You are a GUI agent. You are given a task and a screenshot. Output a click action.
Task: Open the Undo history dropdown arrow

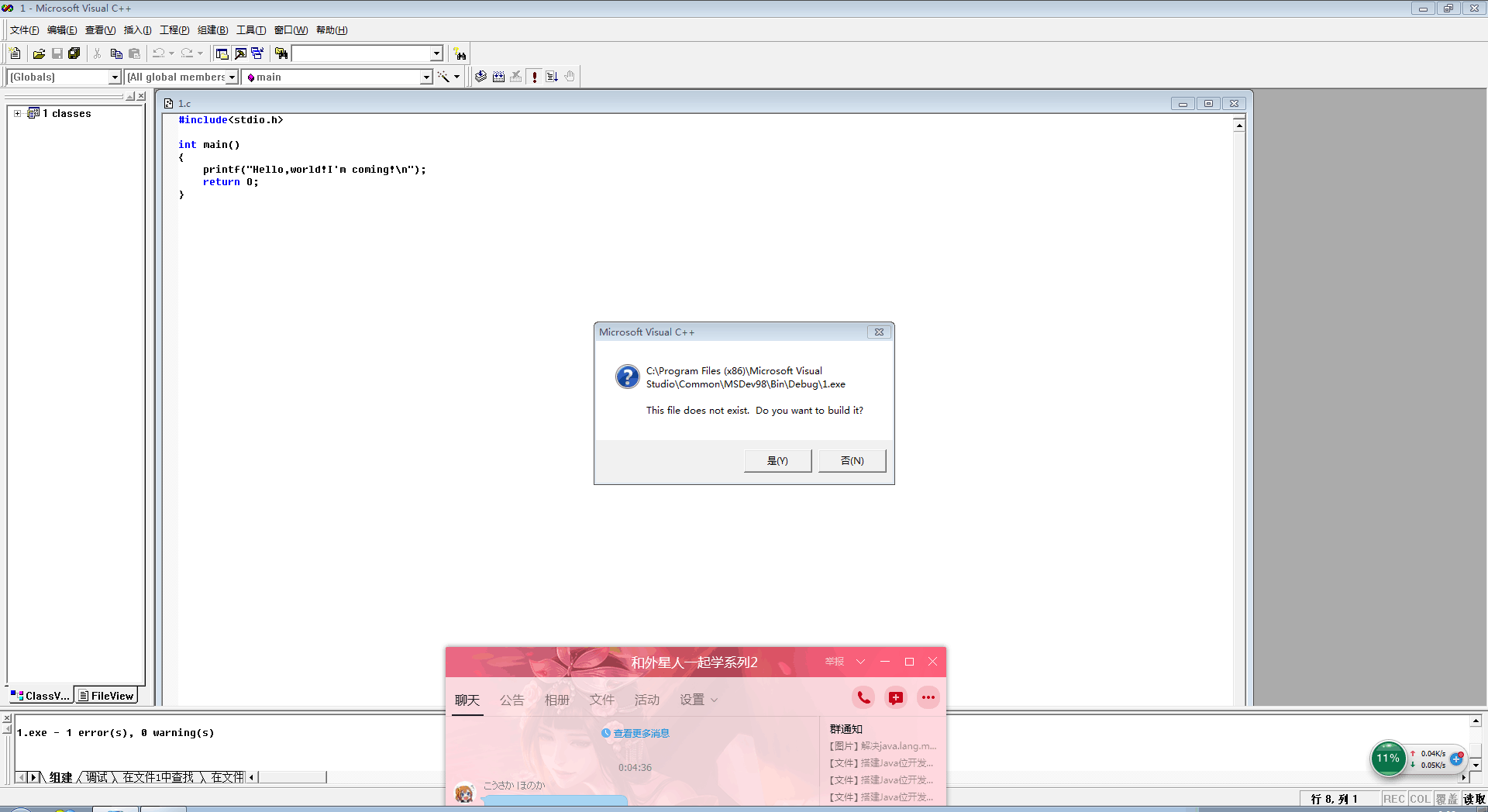[171, 53]
